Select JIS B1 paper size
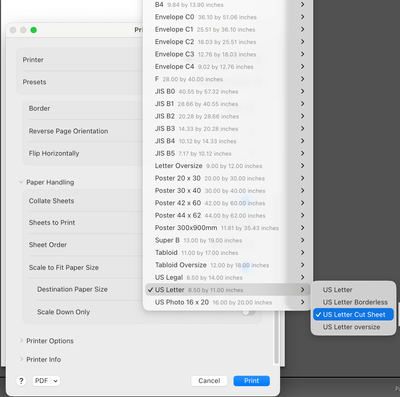Viewport: 400px width, 397px height. pyautogui.click(x=228, y=104)
